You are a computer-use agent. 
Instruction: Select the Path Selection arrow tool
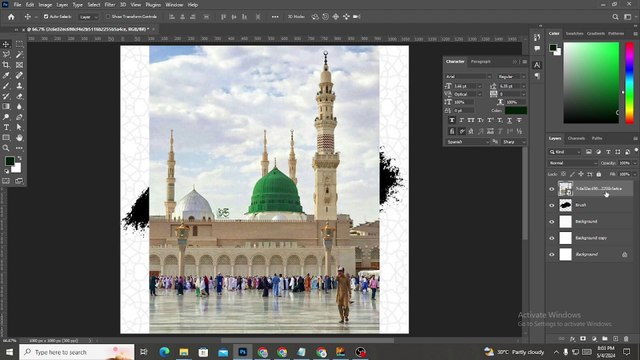click(x=19, y=127)
